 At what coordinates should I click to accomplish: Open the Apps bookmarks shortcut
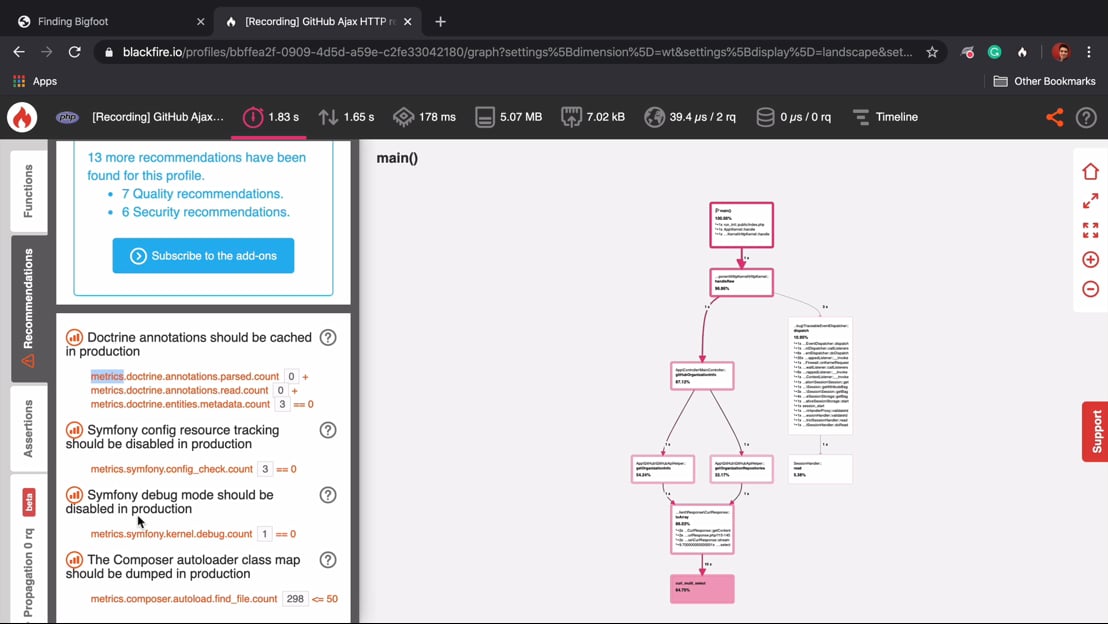coord(35,81)
